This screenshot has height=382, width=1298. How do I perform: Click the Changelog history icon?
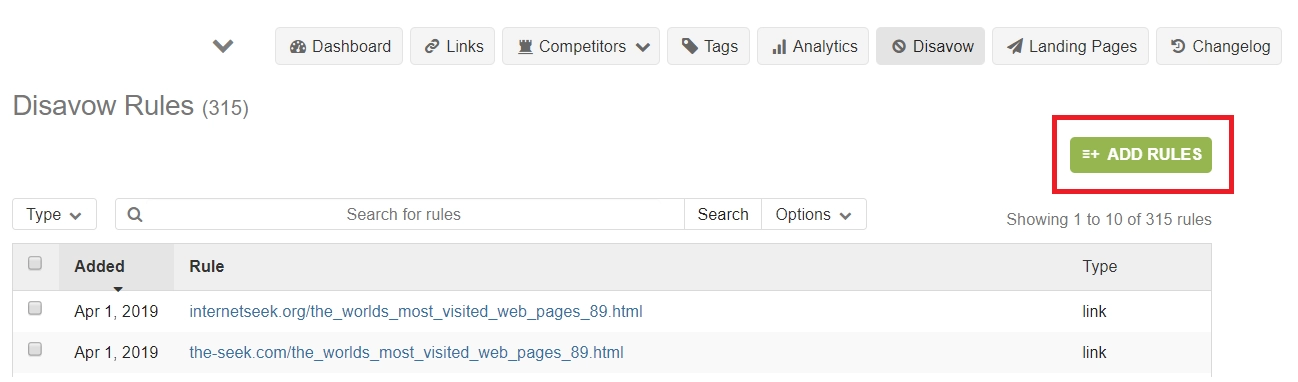(1178, 46)
